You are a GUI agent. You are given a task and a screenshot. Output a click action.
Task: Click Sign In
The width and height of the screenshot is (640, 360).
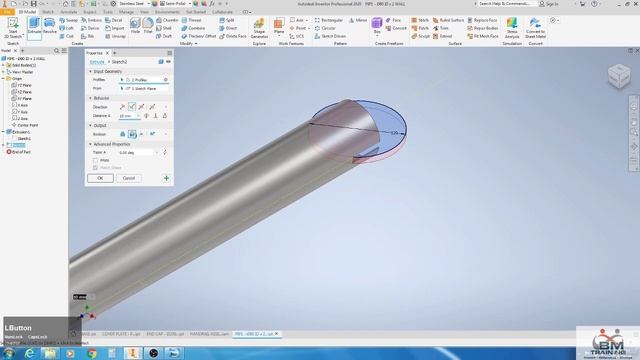(549, 4)
